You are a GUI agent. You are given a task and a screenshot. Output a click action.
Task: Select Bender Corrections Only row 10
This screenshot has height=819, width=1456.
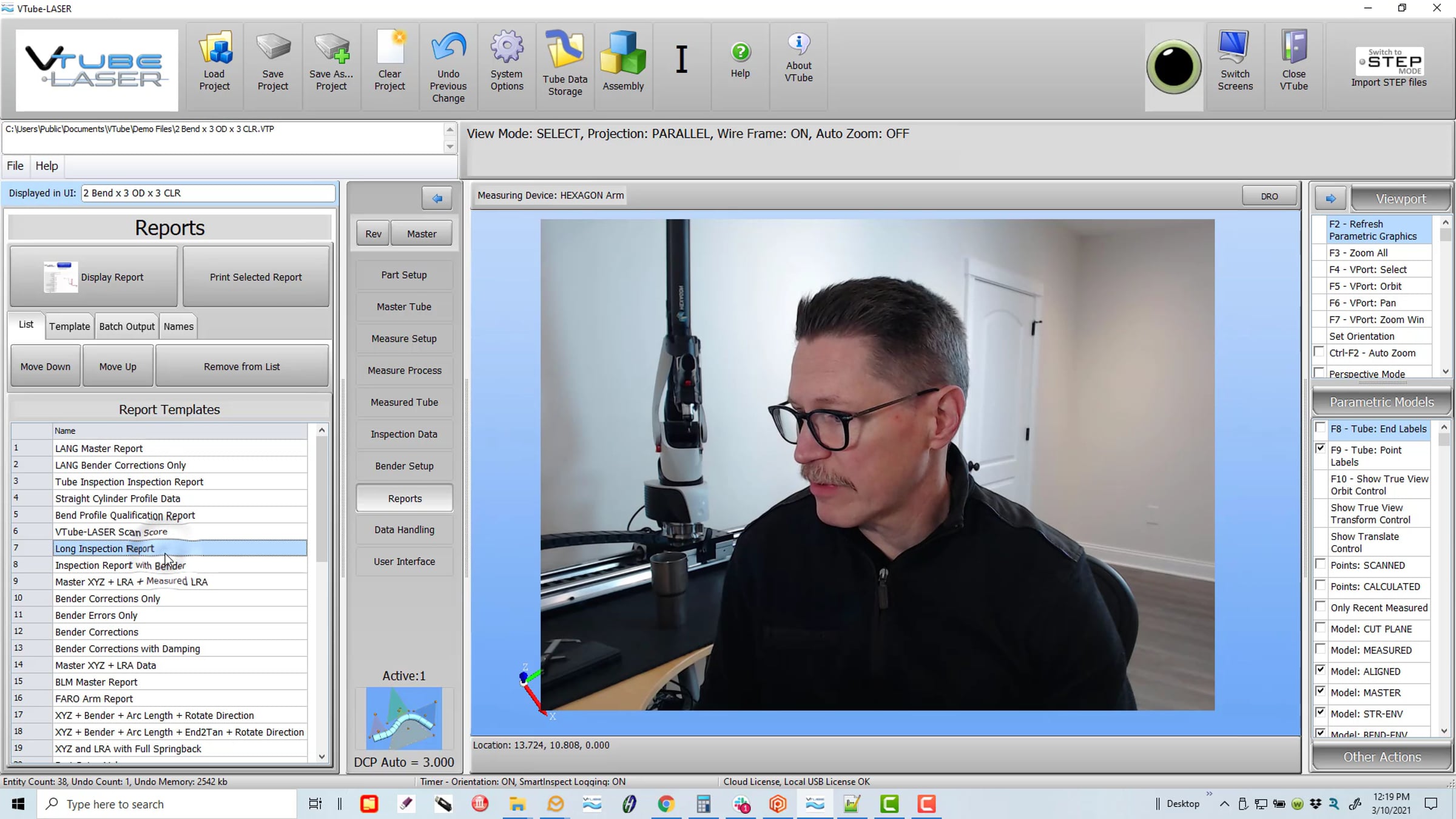pos(180,598)
